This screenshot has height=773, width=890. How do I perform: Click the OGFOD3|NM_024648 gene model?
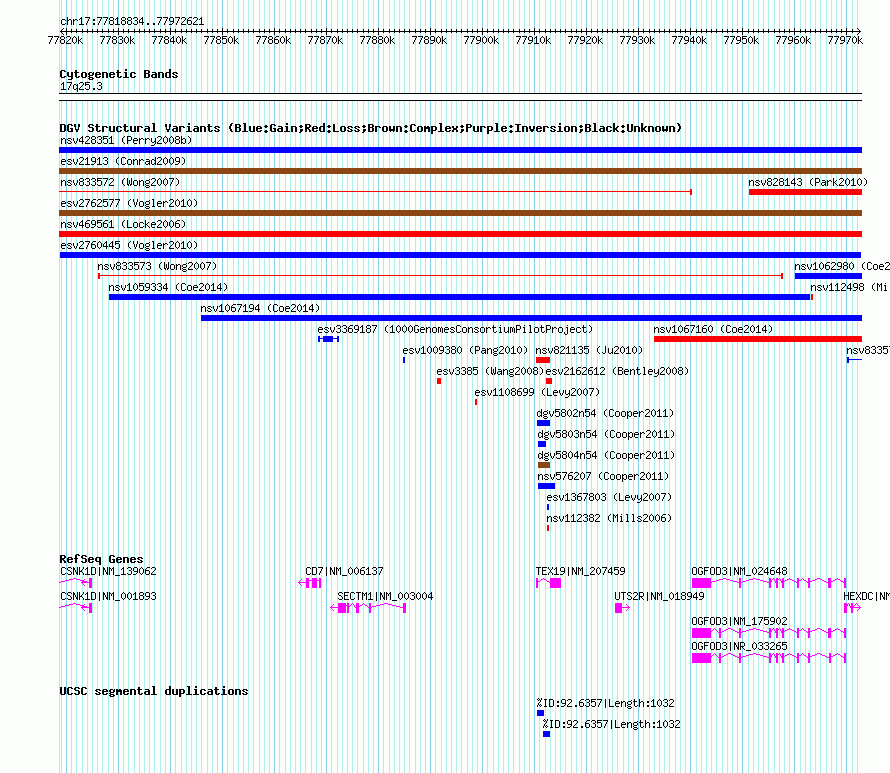point(769,583)
